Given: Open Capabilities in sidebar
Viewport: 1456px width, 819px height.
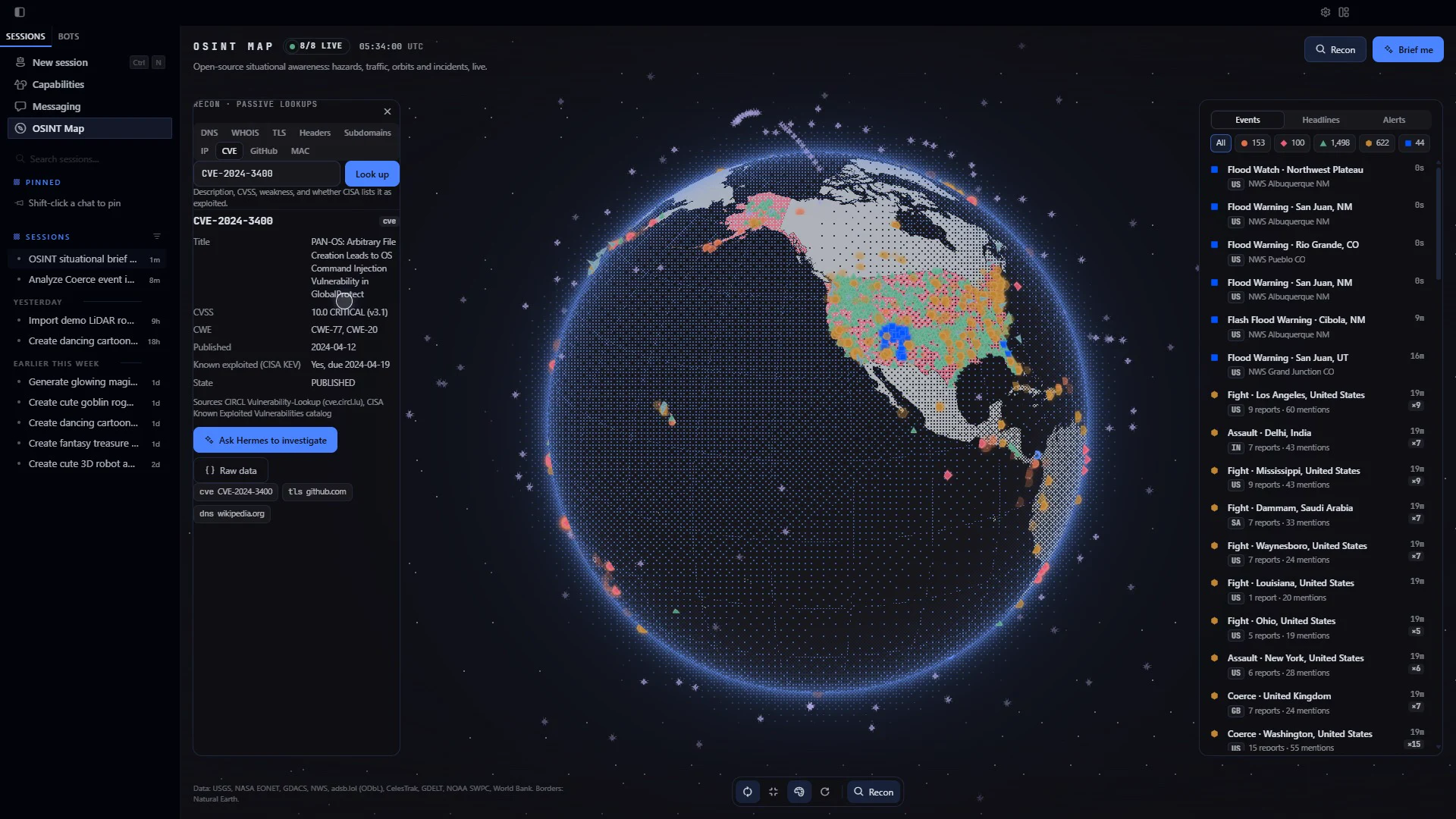Looking at the screenshot, I should pyautogui.click(x=89, y=84).
